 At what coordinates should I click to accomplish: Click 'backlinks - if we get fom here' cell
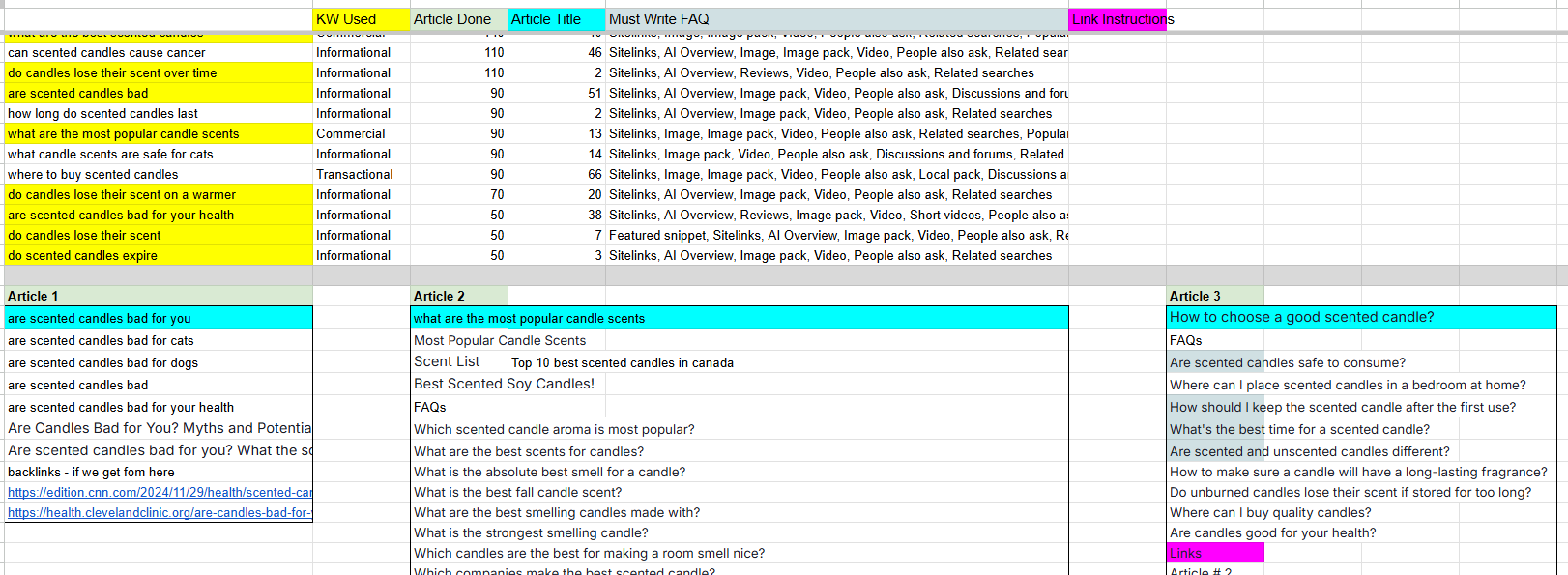coord(159,473)
